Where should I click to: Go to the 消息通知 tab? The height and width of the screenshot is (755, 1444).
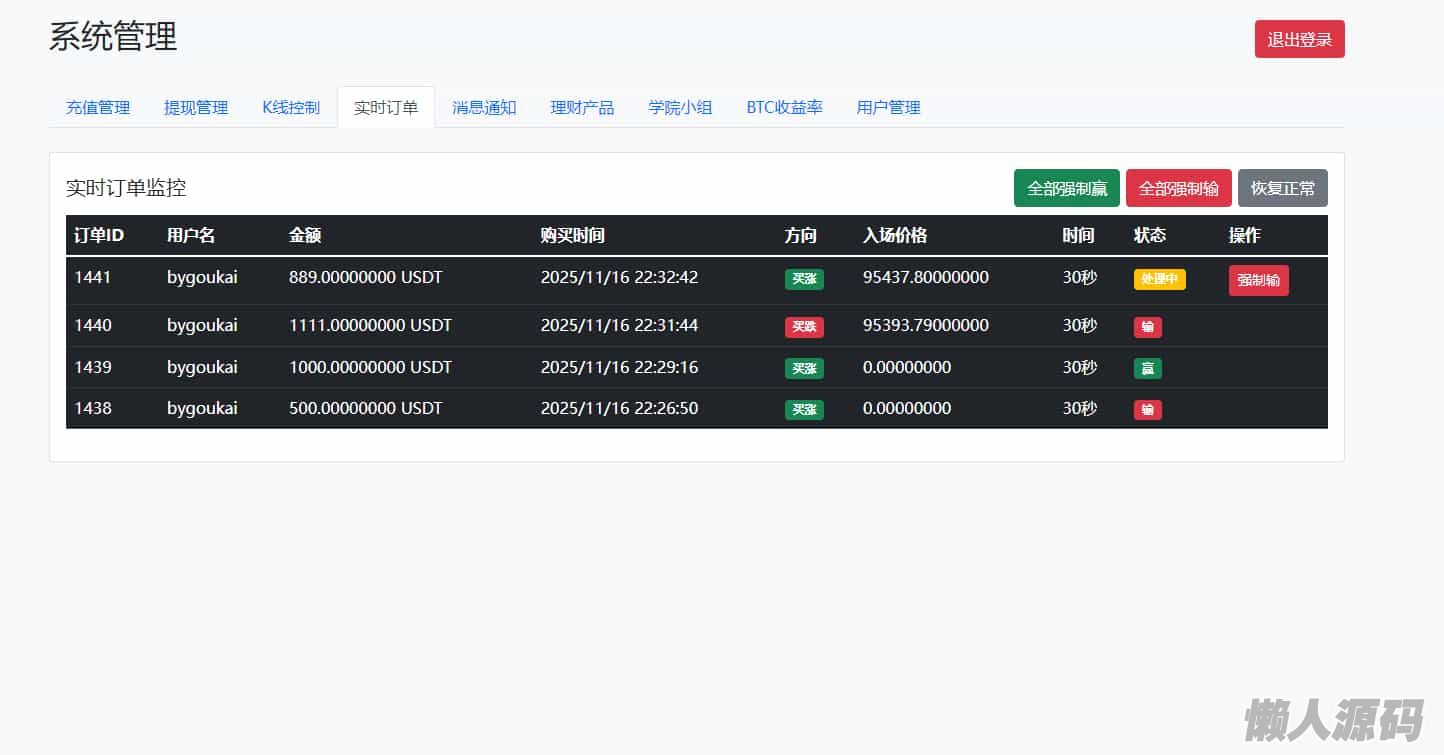tap(484, 108)
